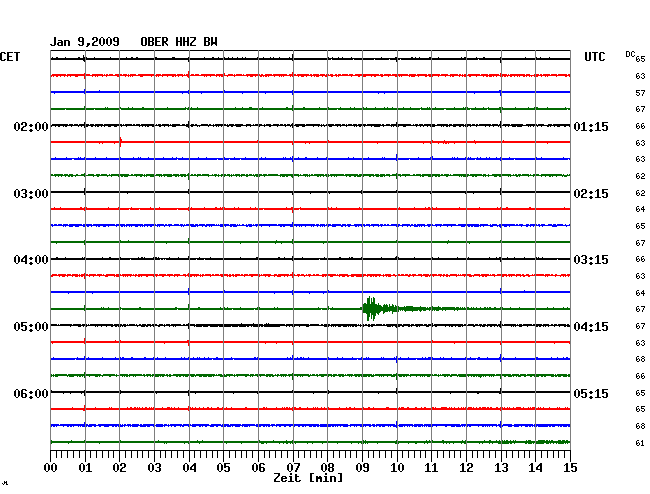Viewport: 650px width, 494px height.
Task: Click the '01' minute axis tick label
Action: click(x=85, y=467)
